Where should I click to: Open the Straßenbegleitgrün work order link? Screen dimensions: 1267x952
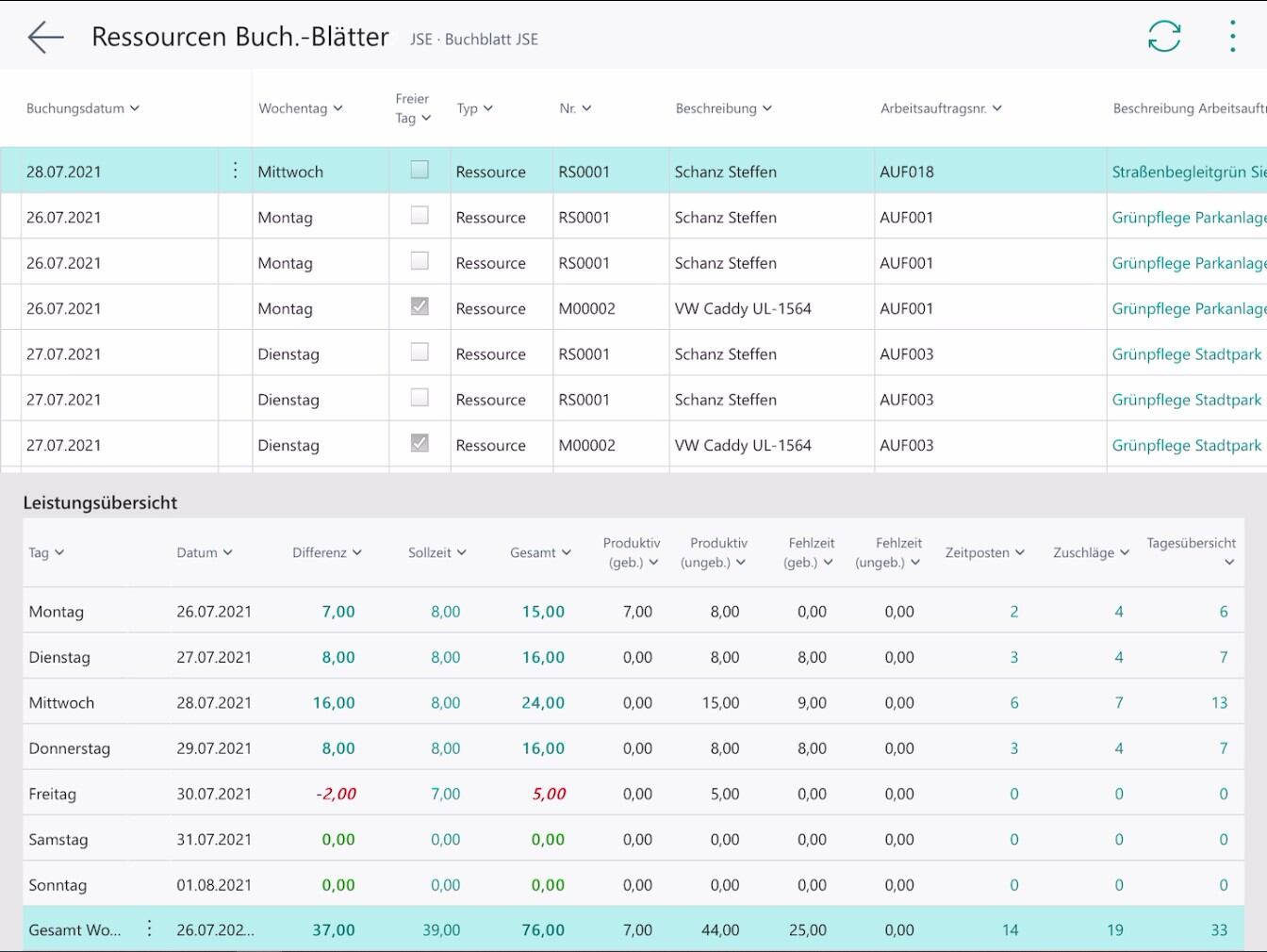coord(1188,172)
